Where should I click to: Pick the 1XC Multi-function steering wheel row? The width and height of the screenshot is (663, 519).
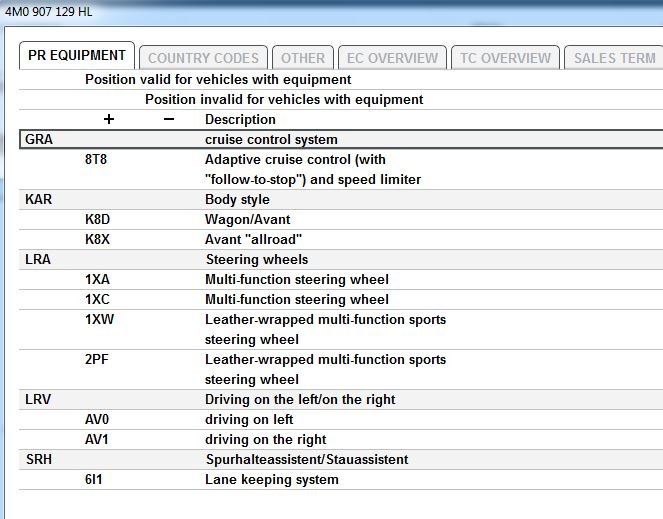tap(296, 300)
